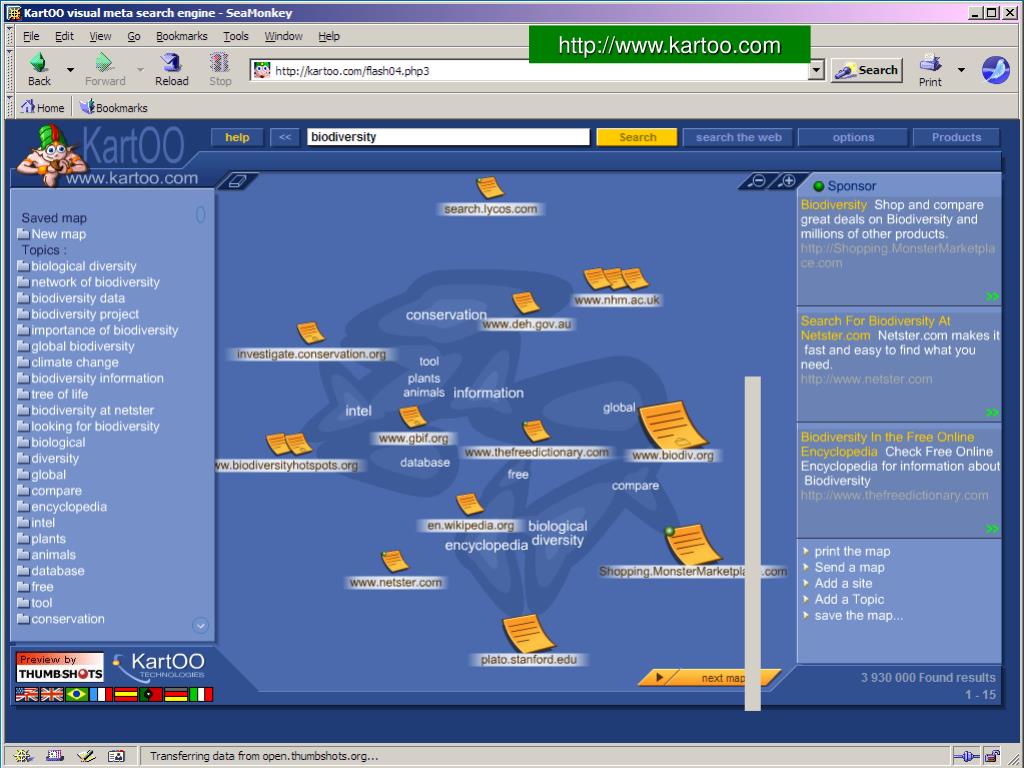The height and width of the screenshot is (768, 1024).
Task: Click the SeaMonkey throbber bird icon
Action: (995, 69)
